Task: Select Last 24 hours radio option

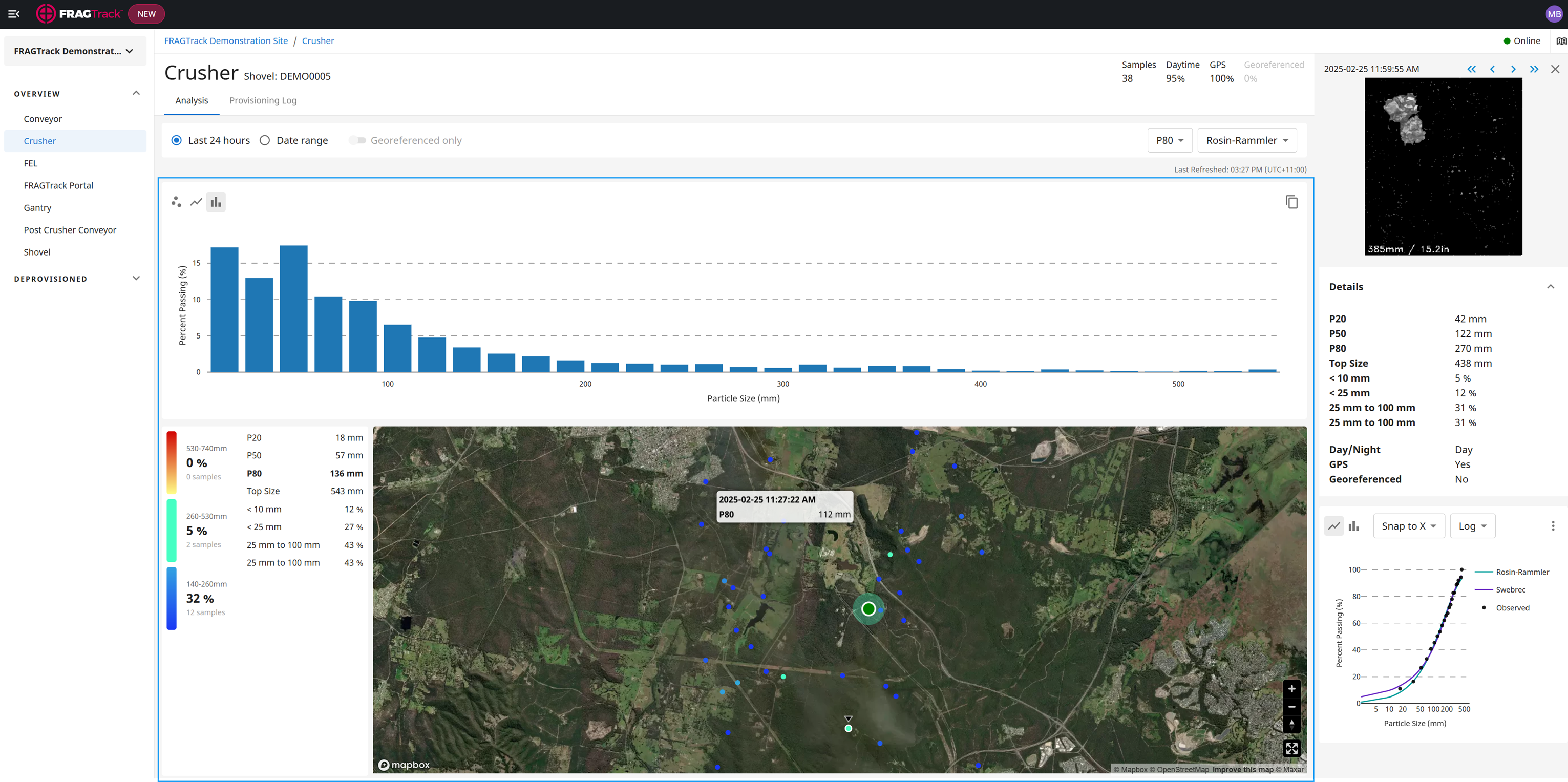Action: click(x=177, y=141)
